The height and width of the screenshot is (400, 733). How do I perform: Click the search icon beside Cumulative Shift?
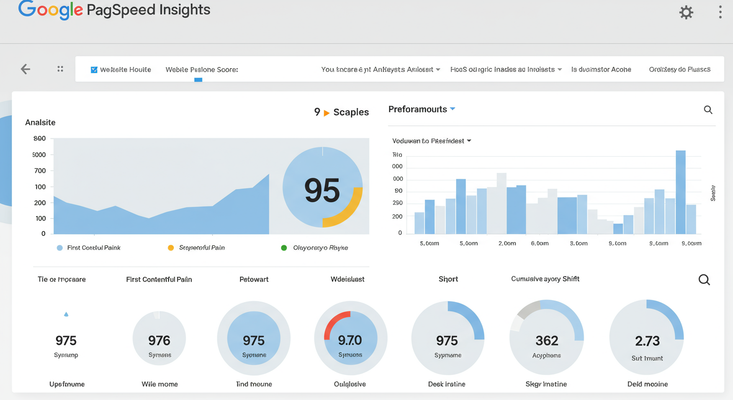tap(704, 280)
